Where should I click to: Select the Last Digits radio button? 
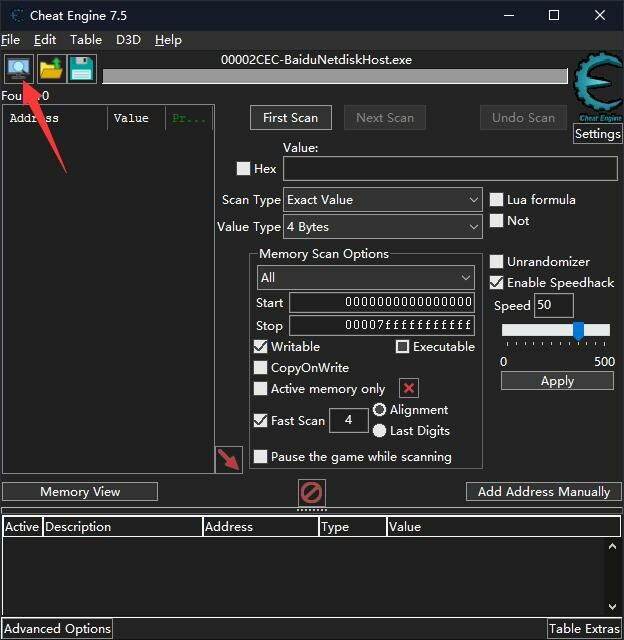point(380,431)
